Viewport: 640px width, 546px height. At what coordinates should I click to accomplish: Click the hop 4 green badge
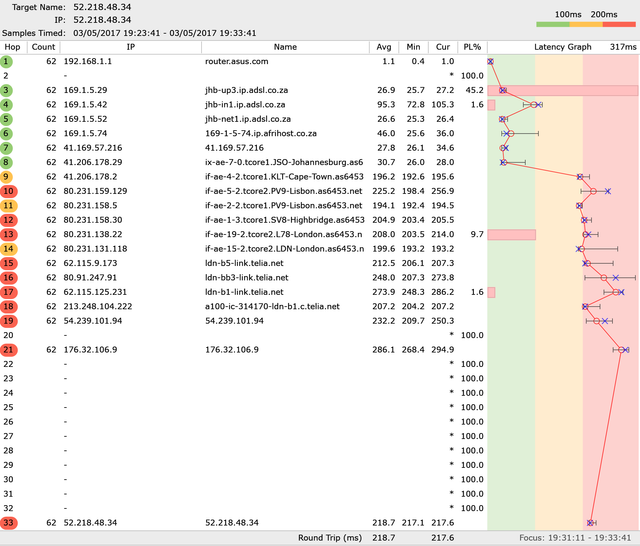(x=6, y=105)
